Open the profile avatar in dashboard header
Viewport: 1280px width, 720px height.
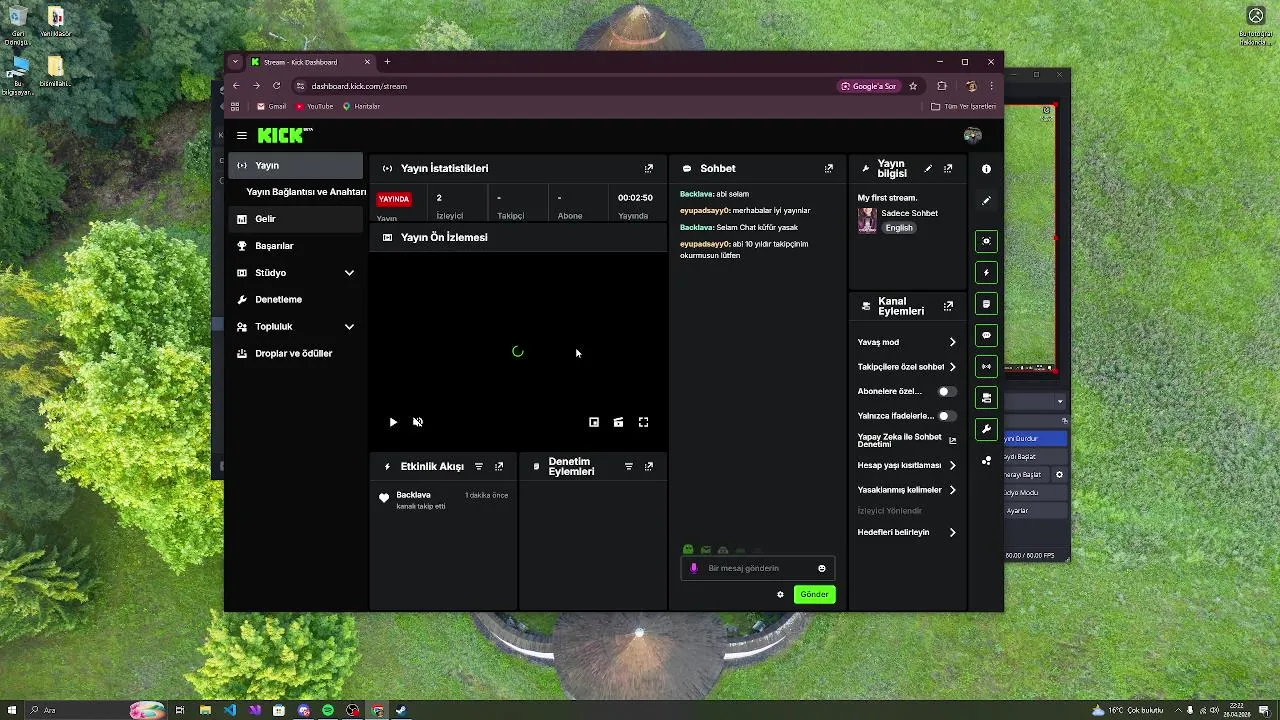click(972, 135)
